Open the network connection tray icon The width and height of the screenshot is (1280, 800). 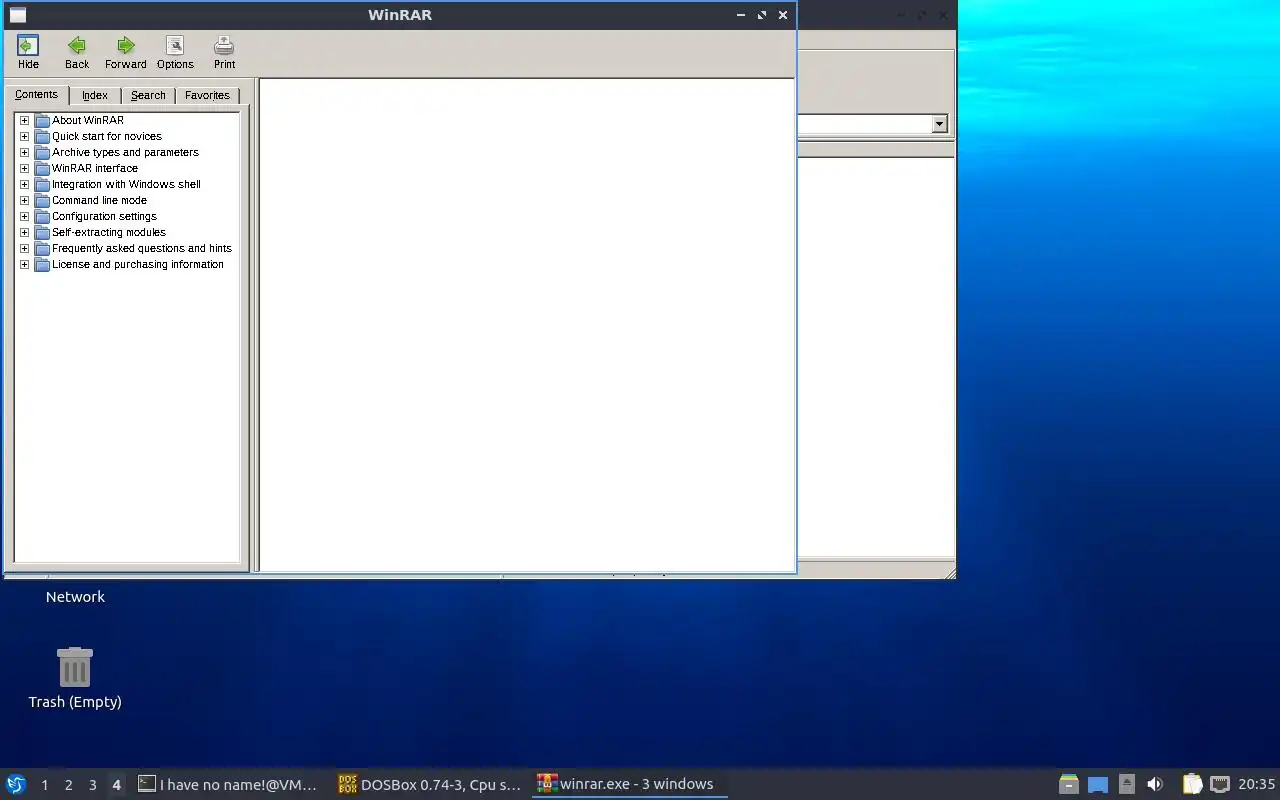click(x=1219, y=784)
